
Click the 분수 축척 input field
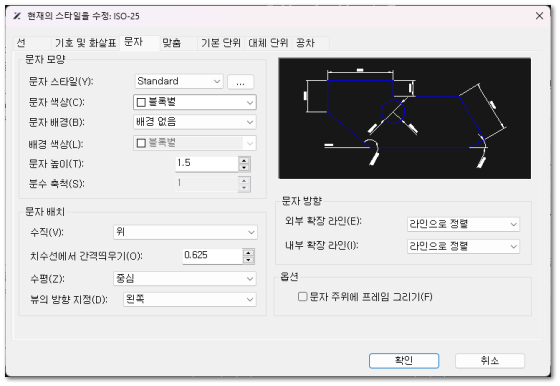point(206,184)
